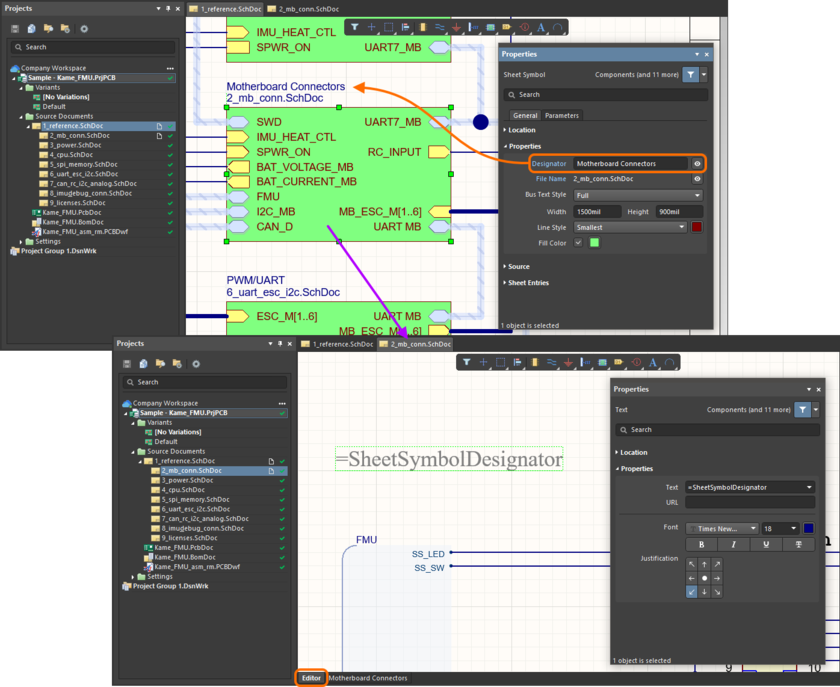This screenshot has height=687, width=840.
Task: Click the selection filter funnel in top active bar
Action: coord(354,27)
